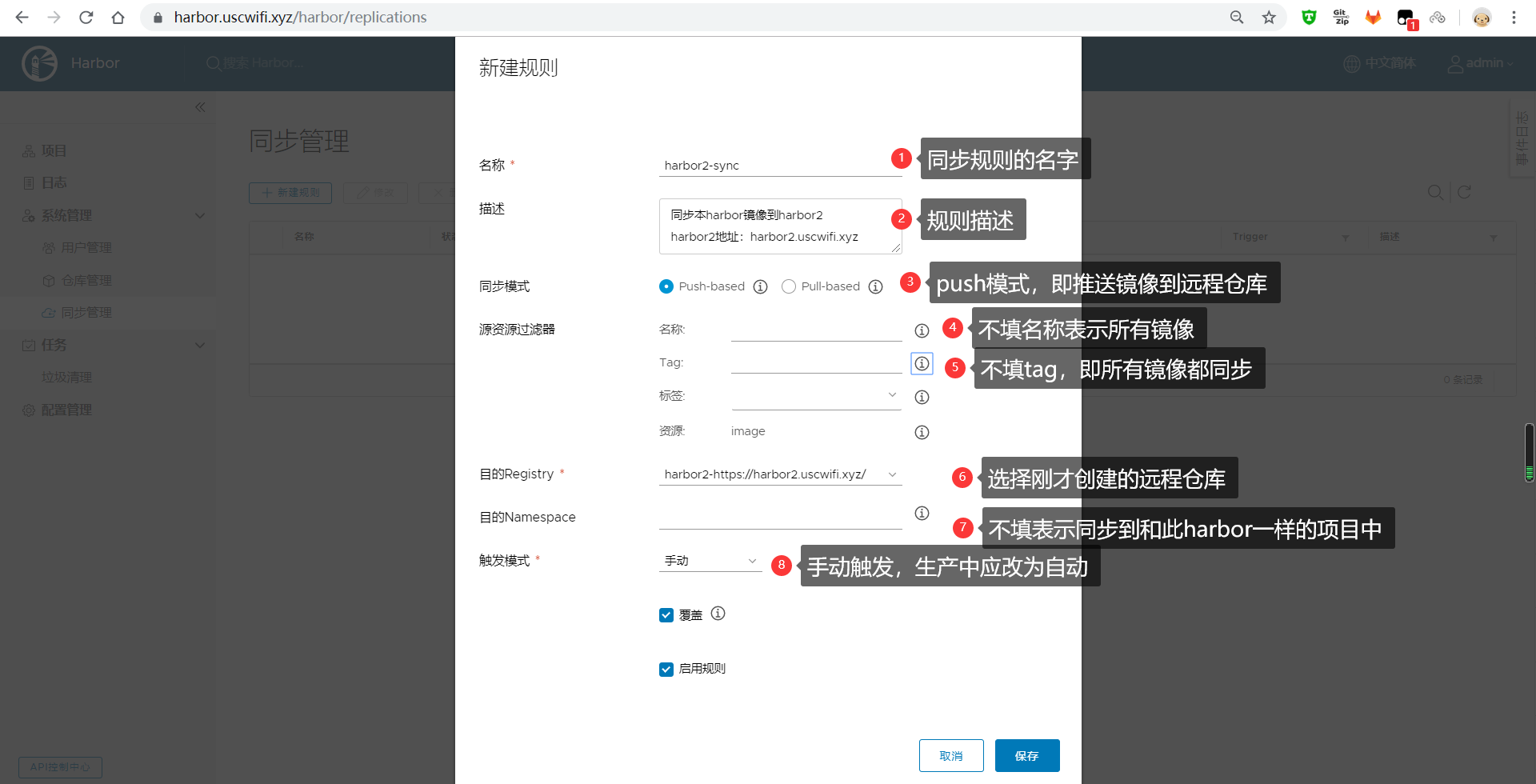Expand the 系统管理 sidebar section

coord(200,215)
